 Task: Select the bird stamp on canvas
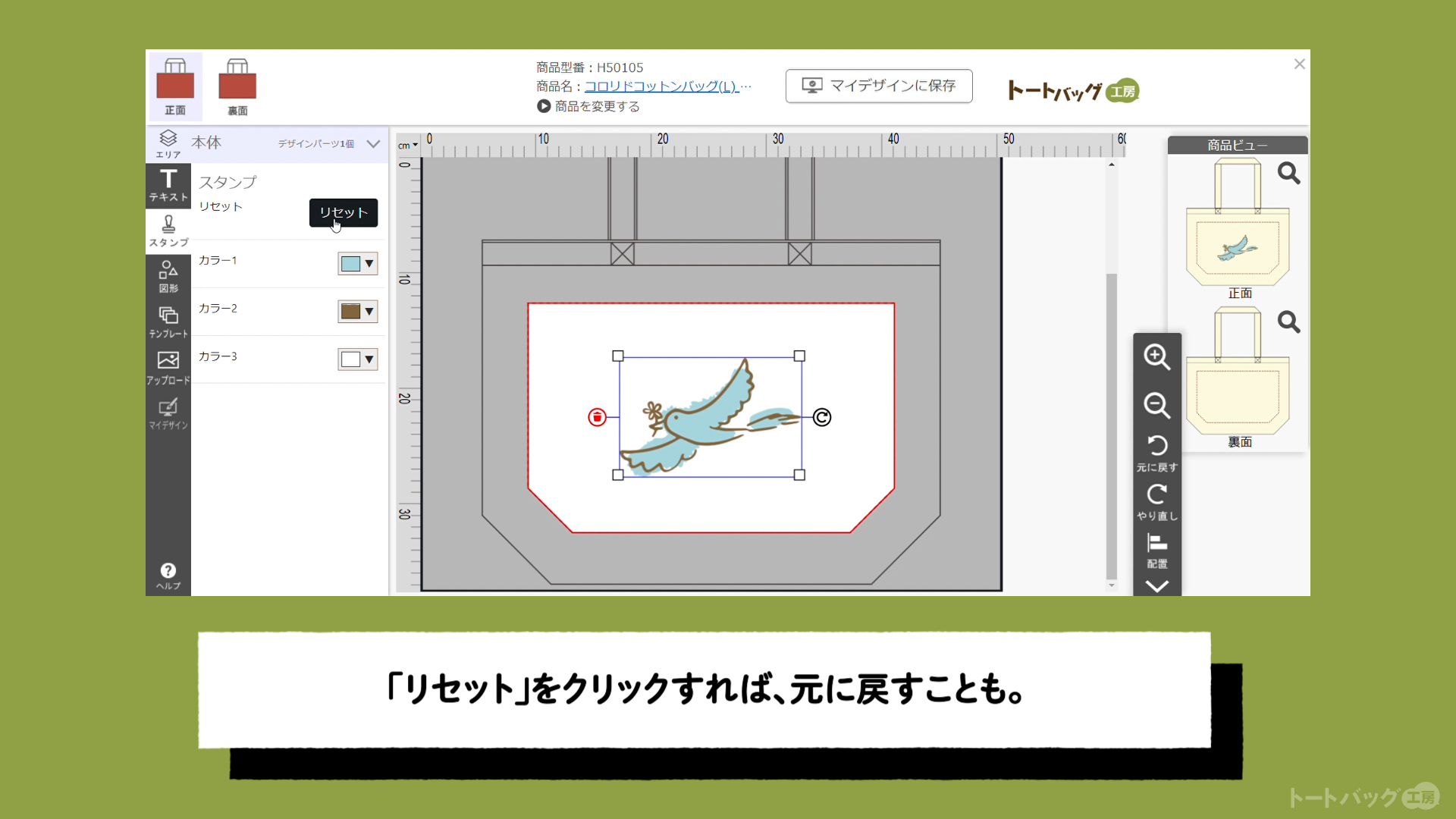coord(710,416)
